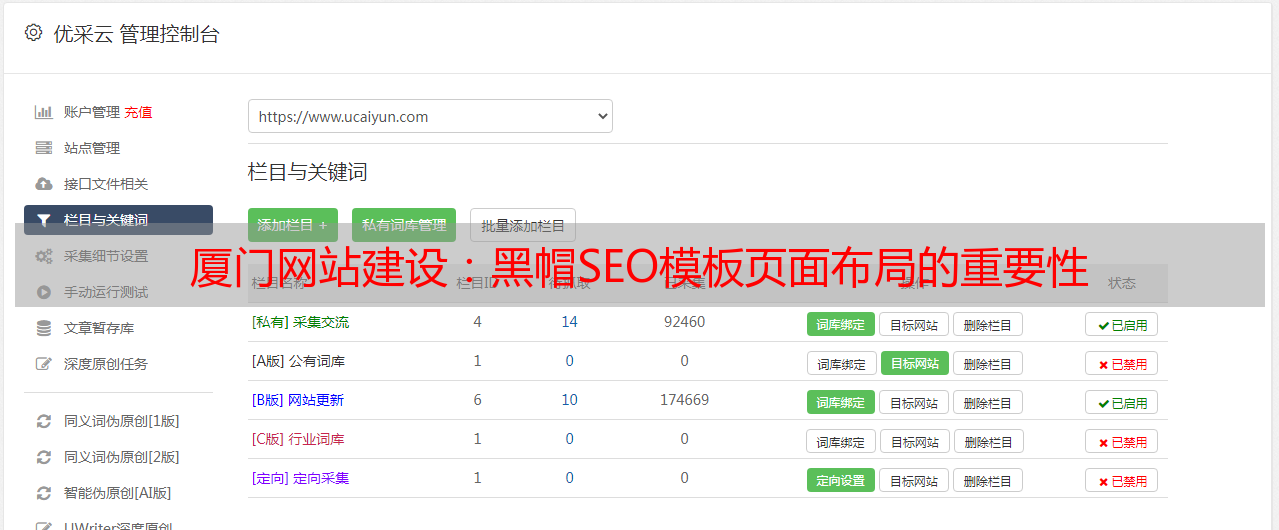The height and width of the screenshot is (530, 1279).
Task: Toggle 已禁用 status for 行业词库 row
Action: point(1121,441)
